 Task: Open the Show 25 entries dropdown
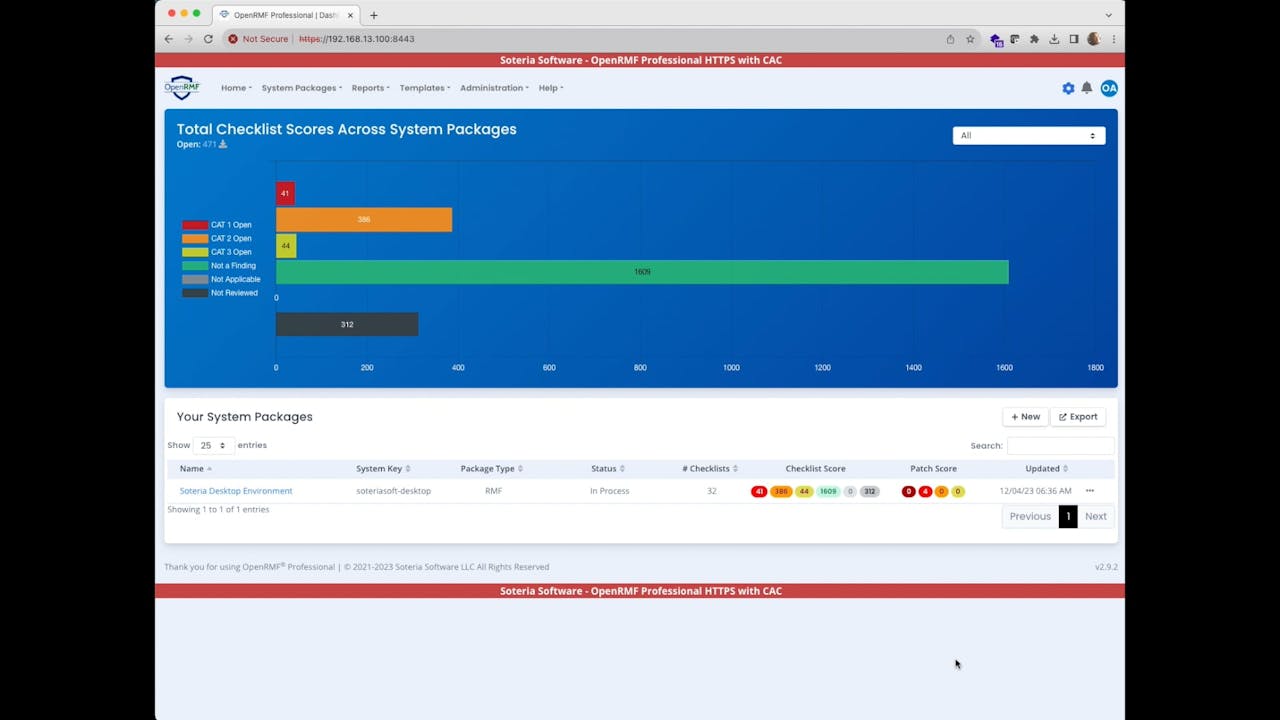click(213, 445)
